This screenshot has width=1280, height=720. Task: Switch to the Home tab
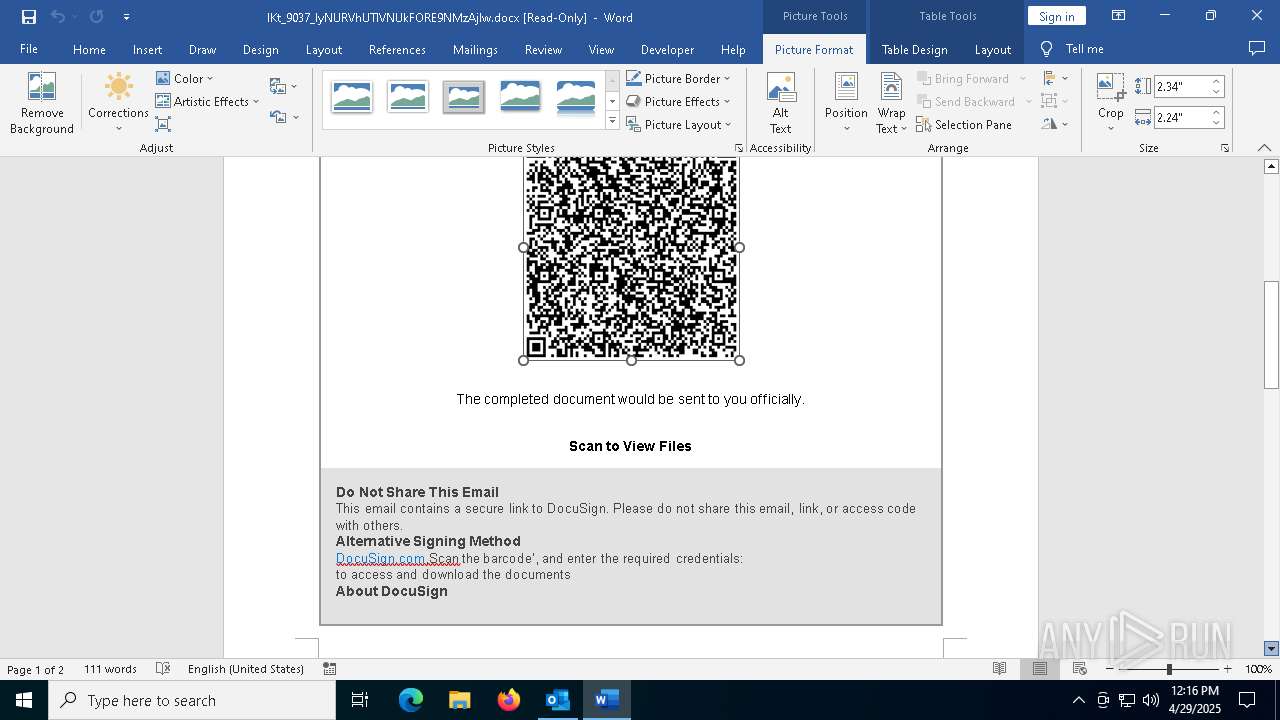point(89,49)
